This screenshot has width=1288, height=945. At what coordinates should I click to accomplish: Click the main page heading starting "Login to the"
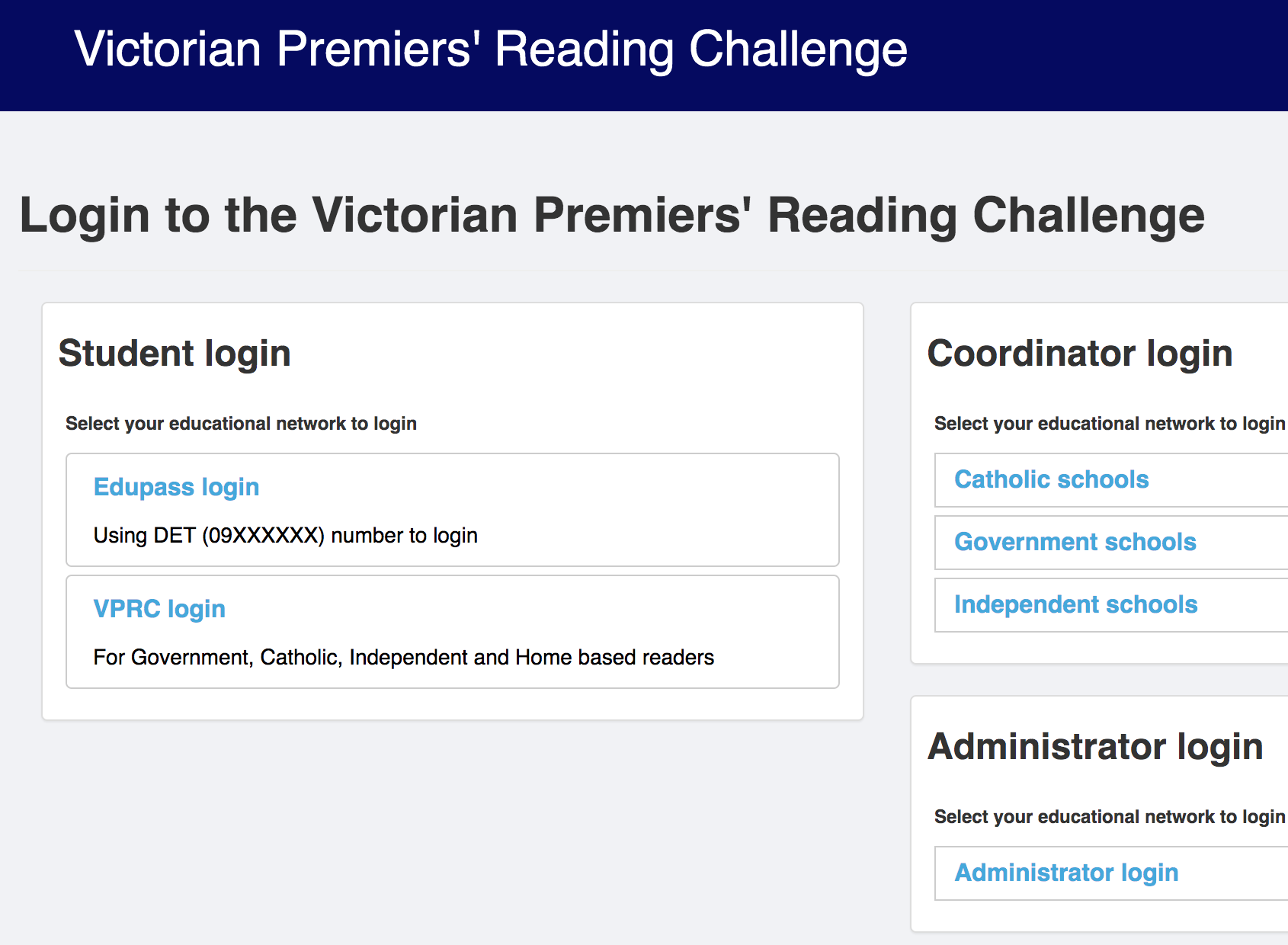click(x=611, y=215)
